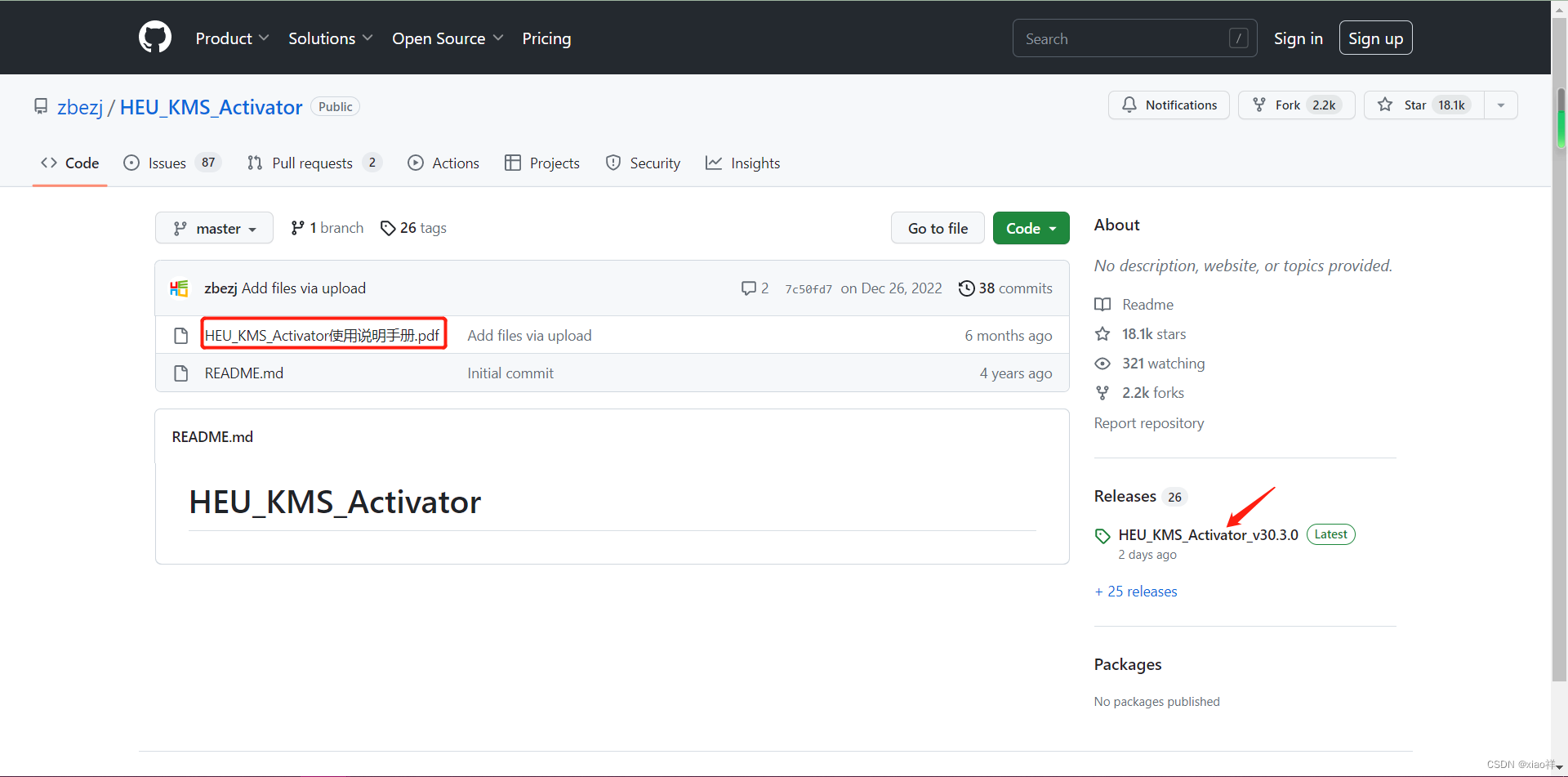Click the bell icon in Notifications
The image size is (1568, 777).
click(1129, 105)
